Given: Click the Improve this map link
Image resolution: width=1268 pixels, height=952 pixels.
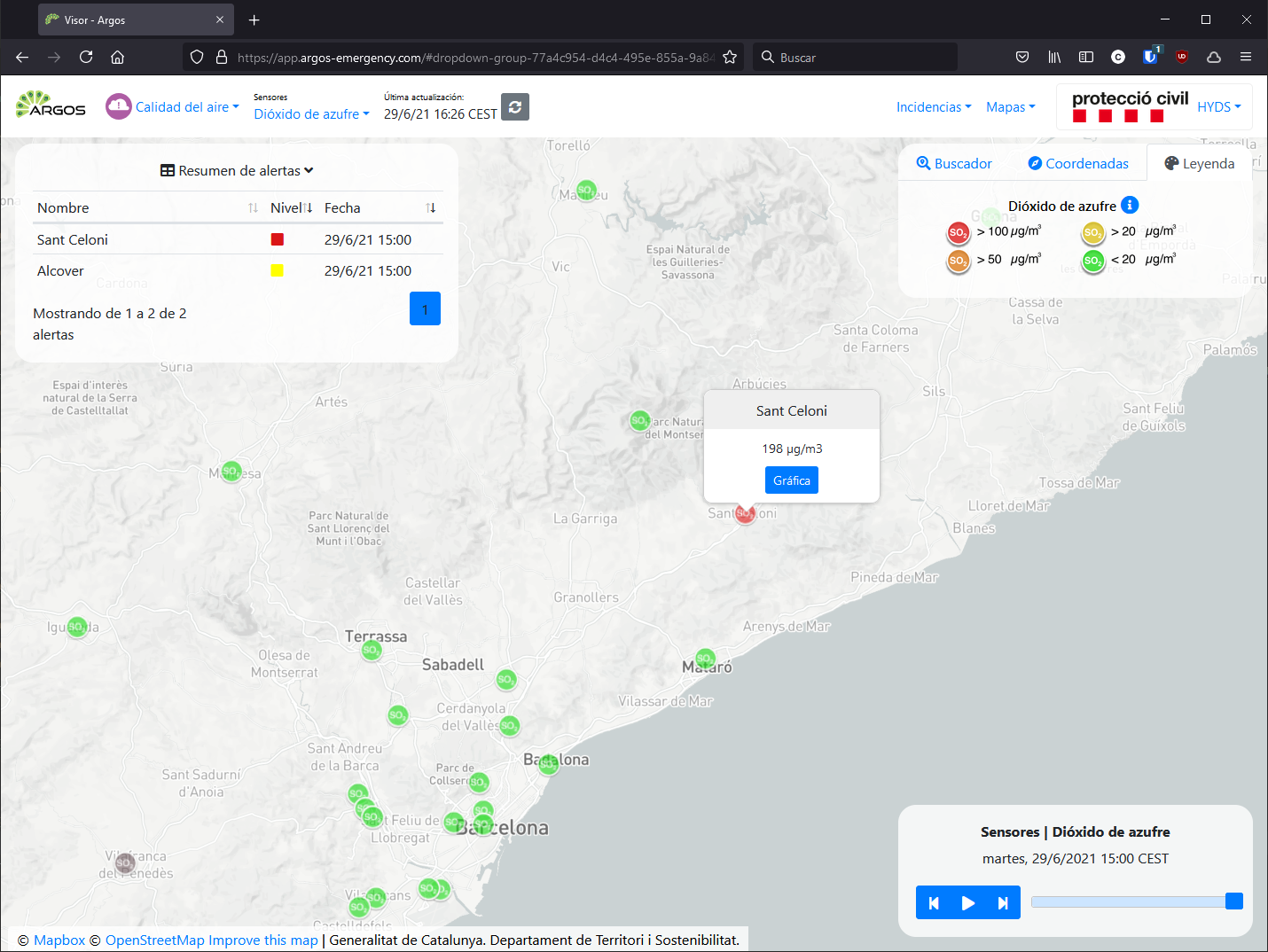Looking at the screenshot, I should click(x=263, y=940).
